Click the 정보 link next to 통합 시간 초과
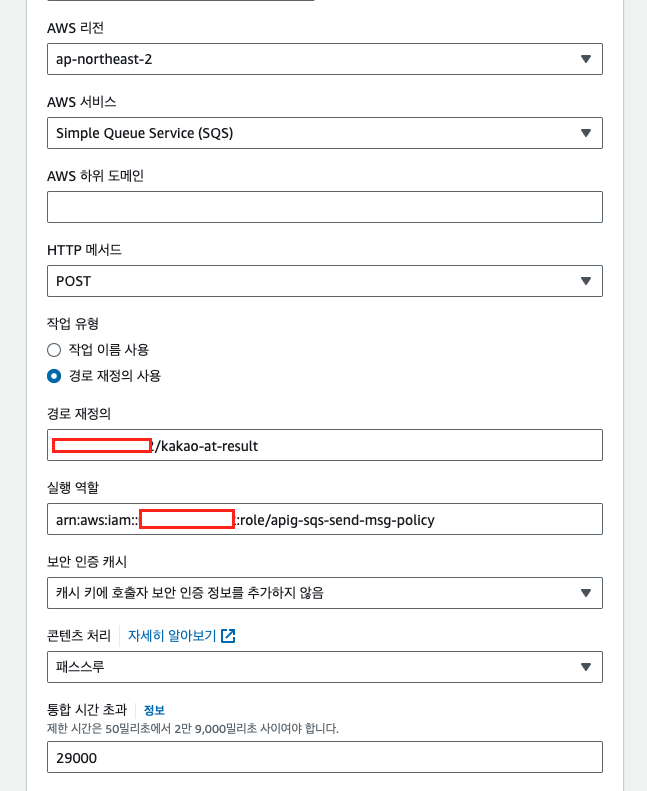 [154, 710]
